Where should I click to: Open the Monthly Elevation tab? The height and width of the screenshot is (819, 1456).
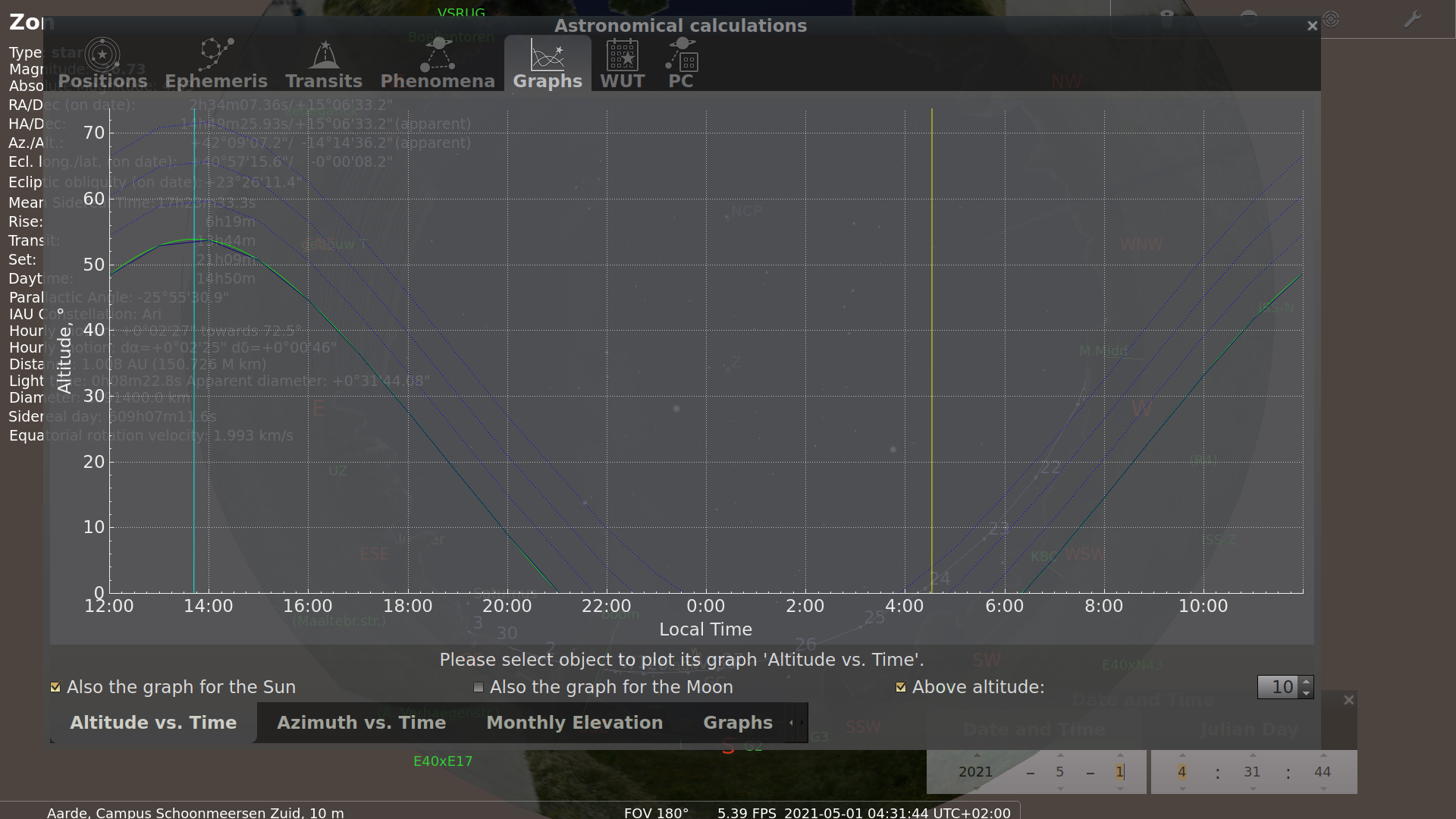[x=574, y=723]
